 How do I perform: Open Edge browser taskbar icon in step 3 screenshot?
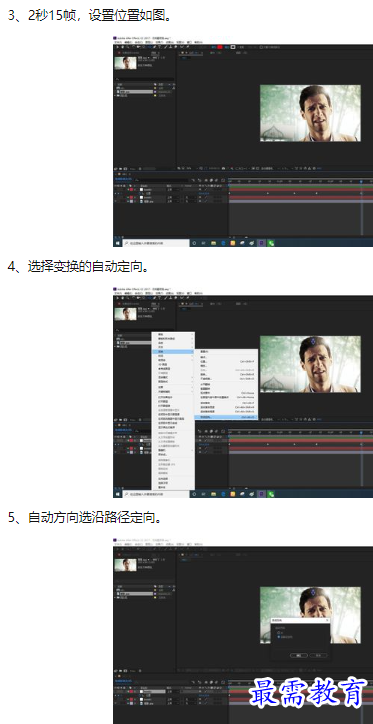[x=223, y=243]
